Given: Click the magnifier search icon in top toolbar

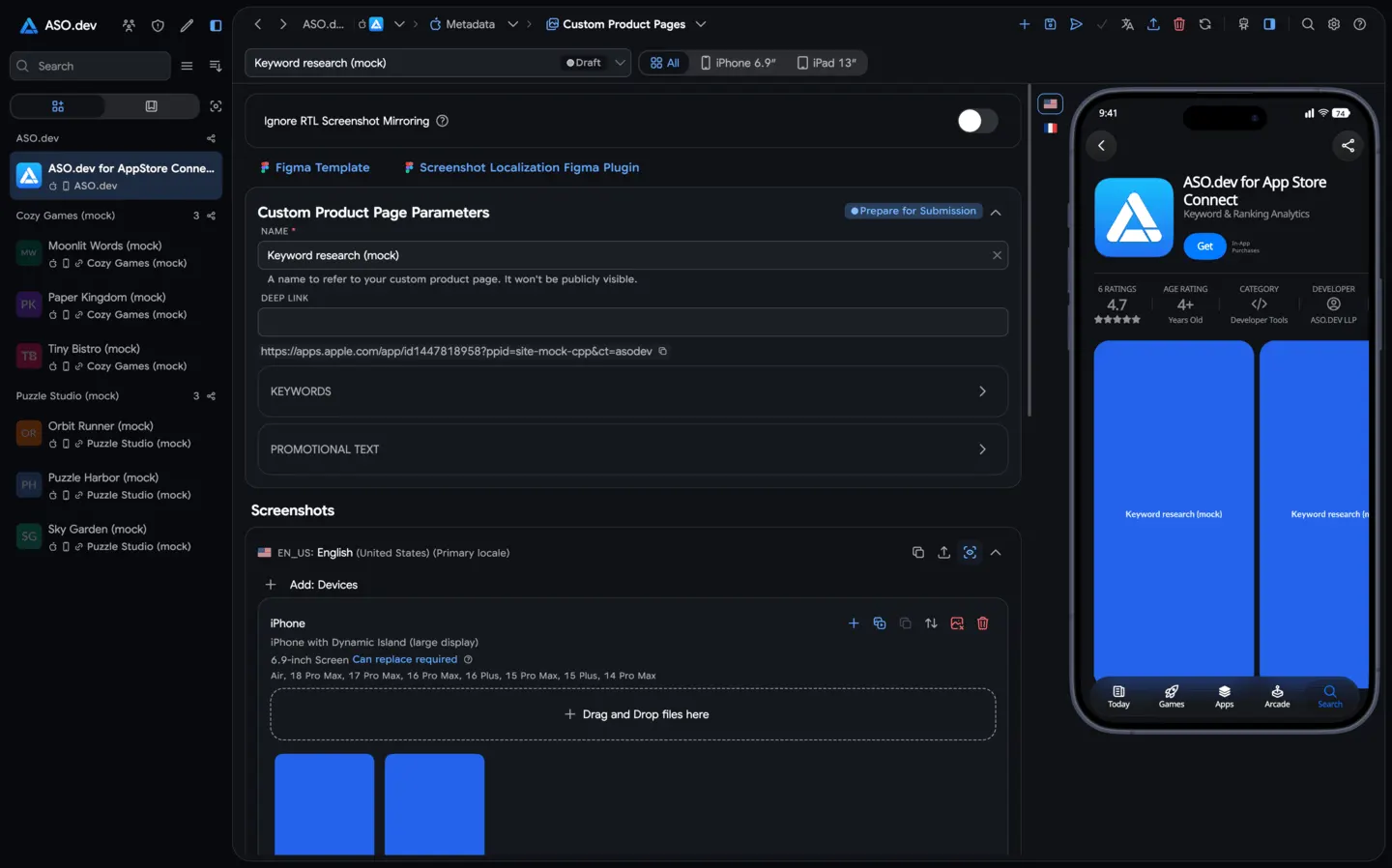Looking at the screenshot, I should 1308,24.
